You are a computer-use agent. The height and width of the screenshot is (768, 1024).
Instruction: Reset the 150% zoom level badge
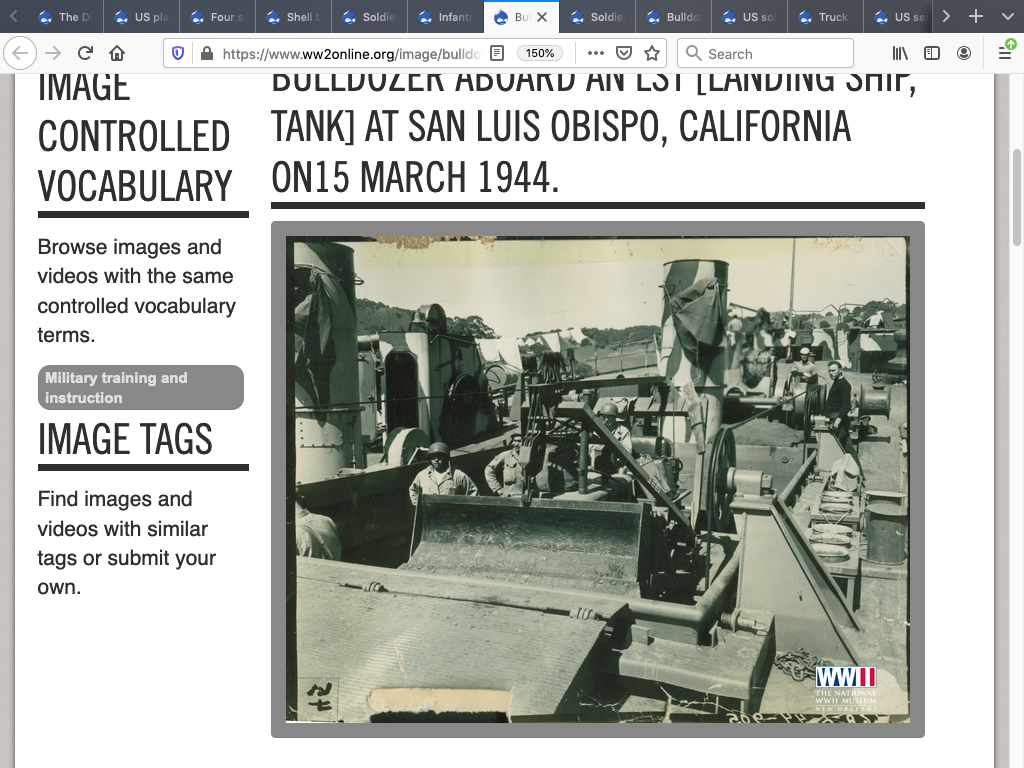(541, 53)
